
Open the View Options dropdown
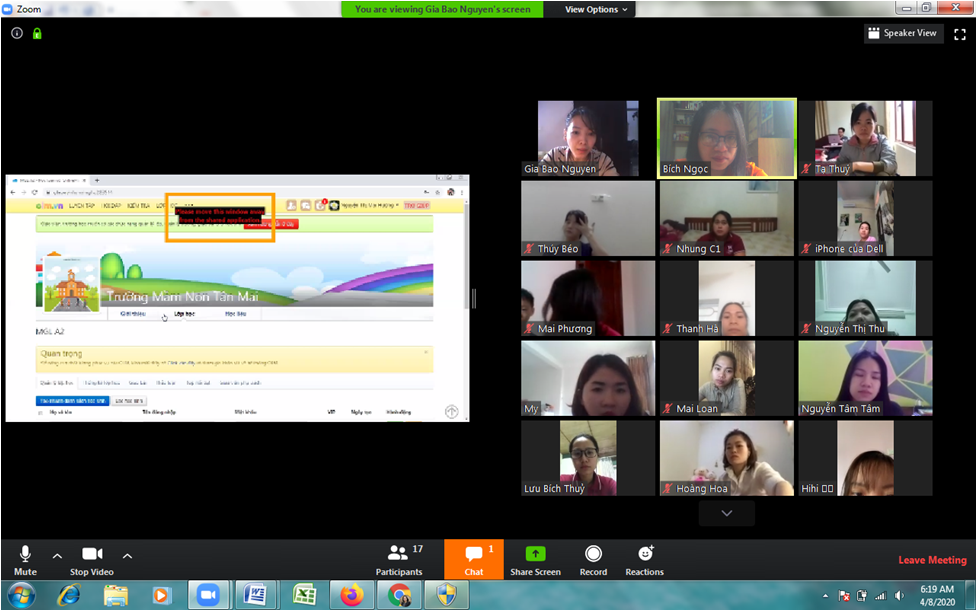(x=597, y=9)
